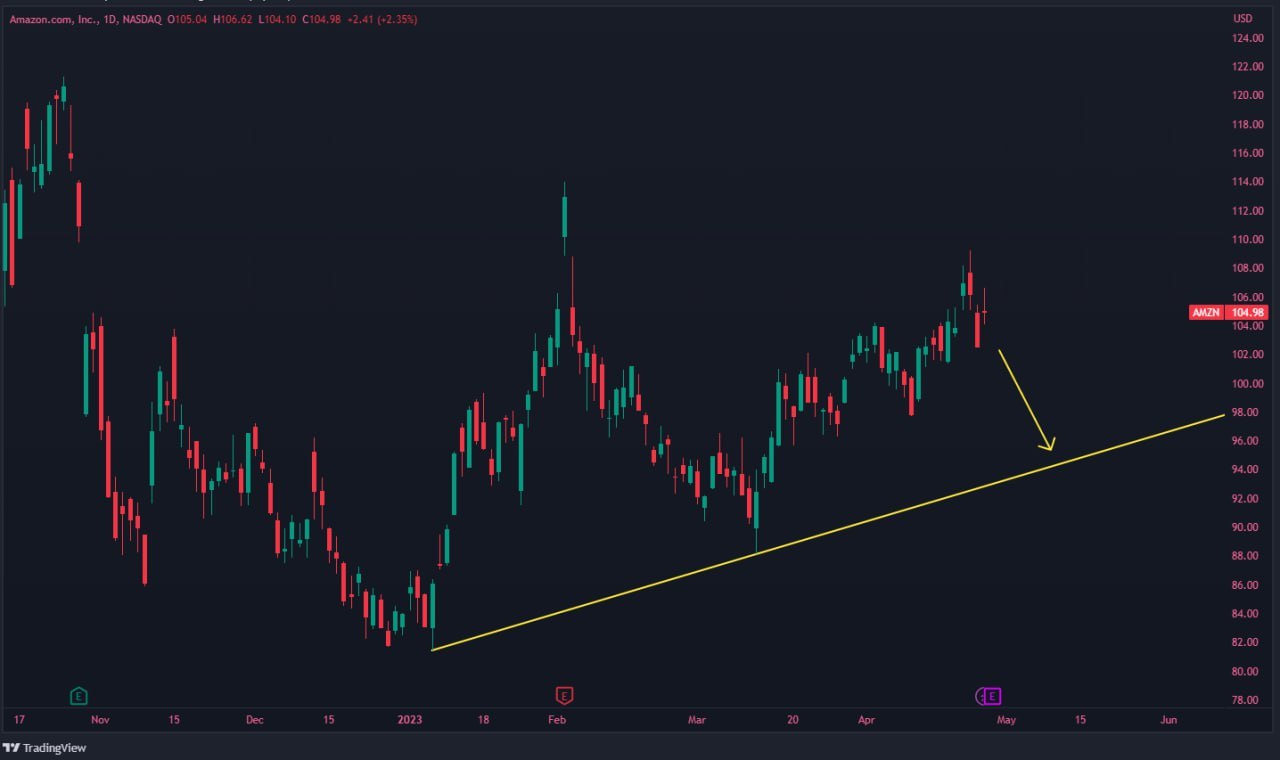
Task: Click the Apr label on the time axis
Action: 865,720
